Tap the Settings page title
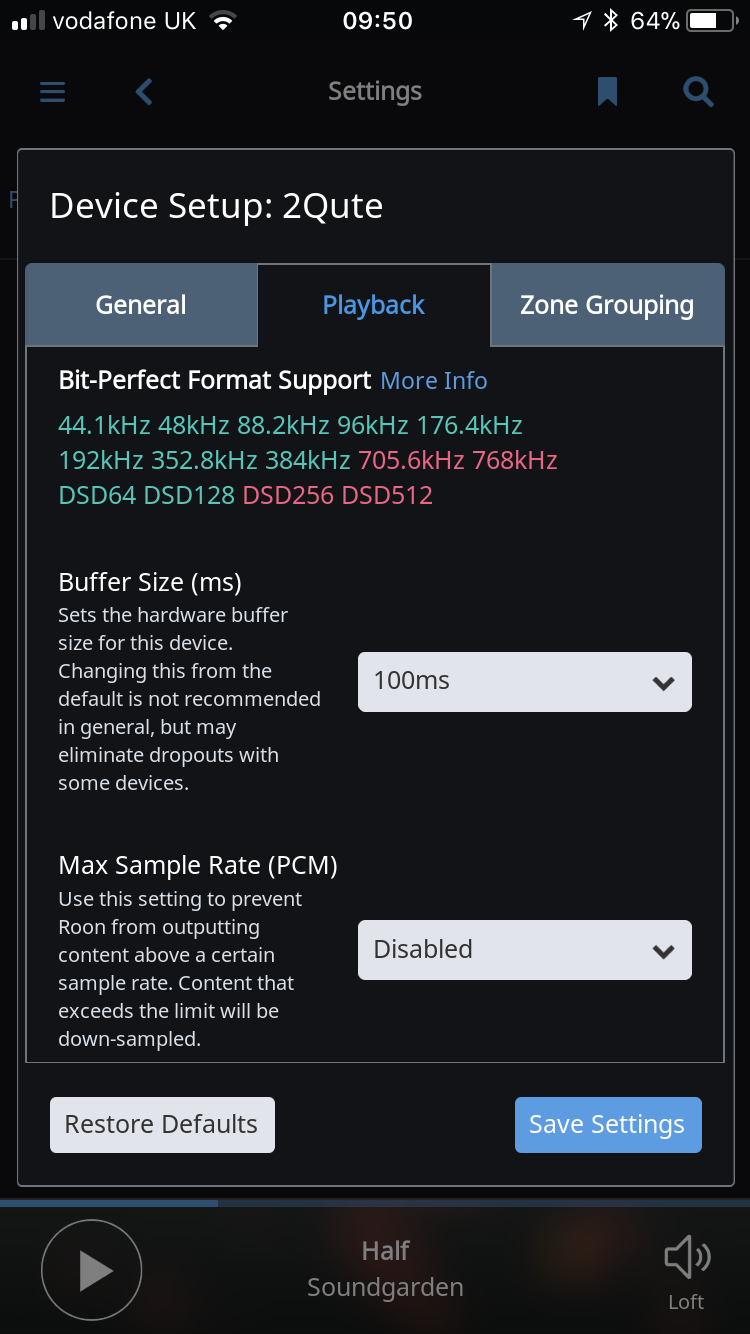Viewport: 750px width, 1334px height. (x=375, y=92)
